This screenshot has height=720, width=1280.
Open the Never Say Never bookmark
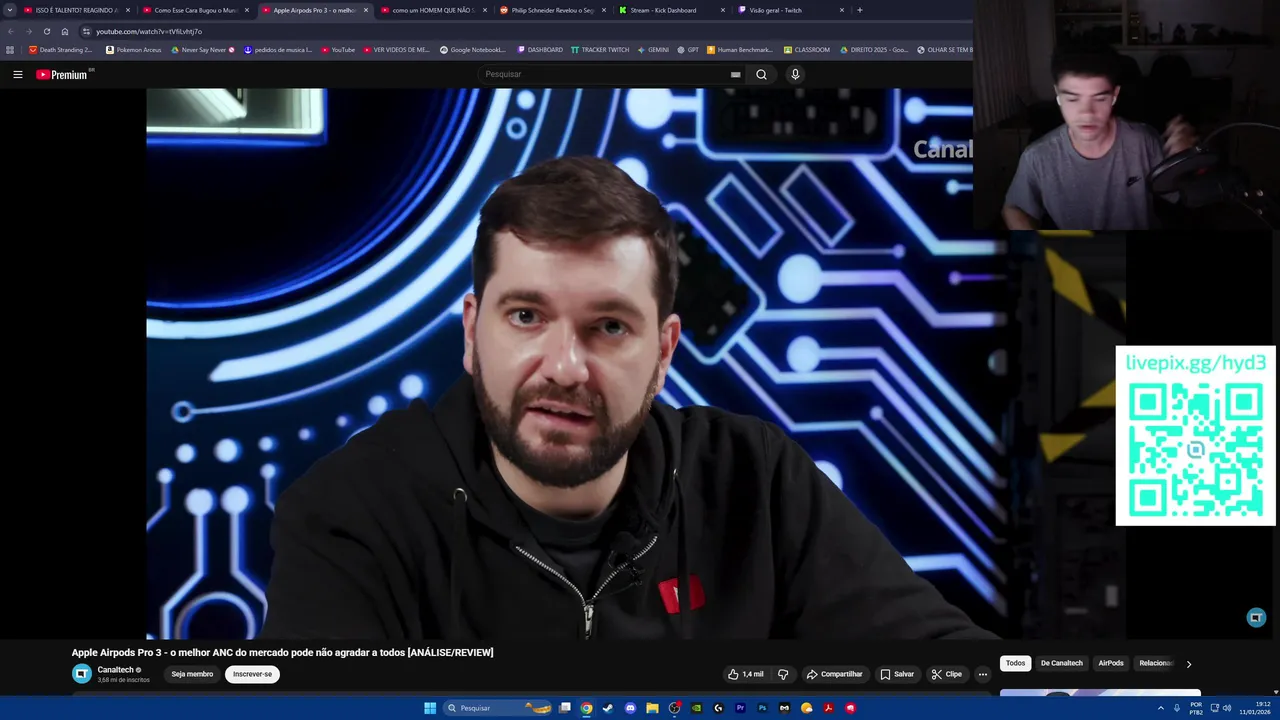pyautogui.click(x=203, y=49)
